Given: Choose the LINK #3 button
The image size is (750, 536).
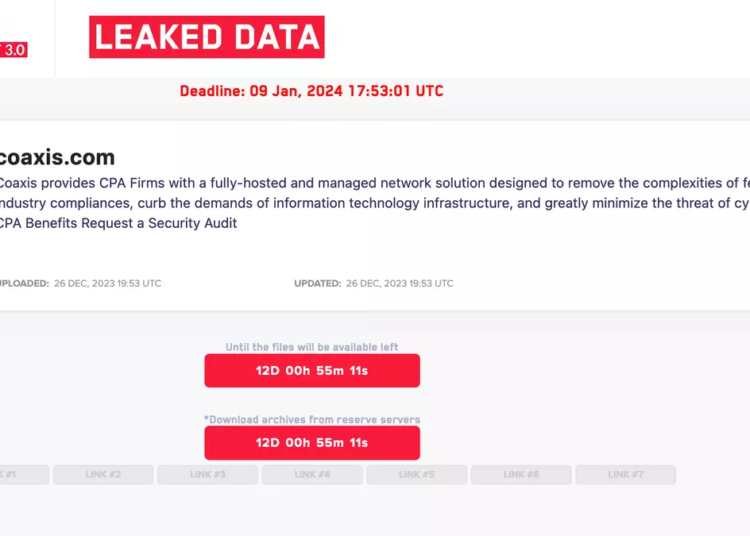Looking at the screenshot, I should [207, 475].
